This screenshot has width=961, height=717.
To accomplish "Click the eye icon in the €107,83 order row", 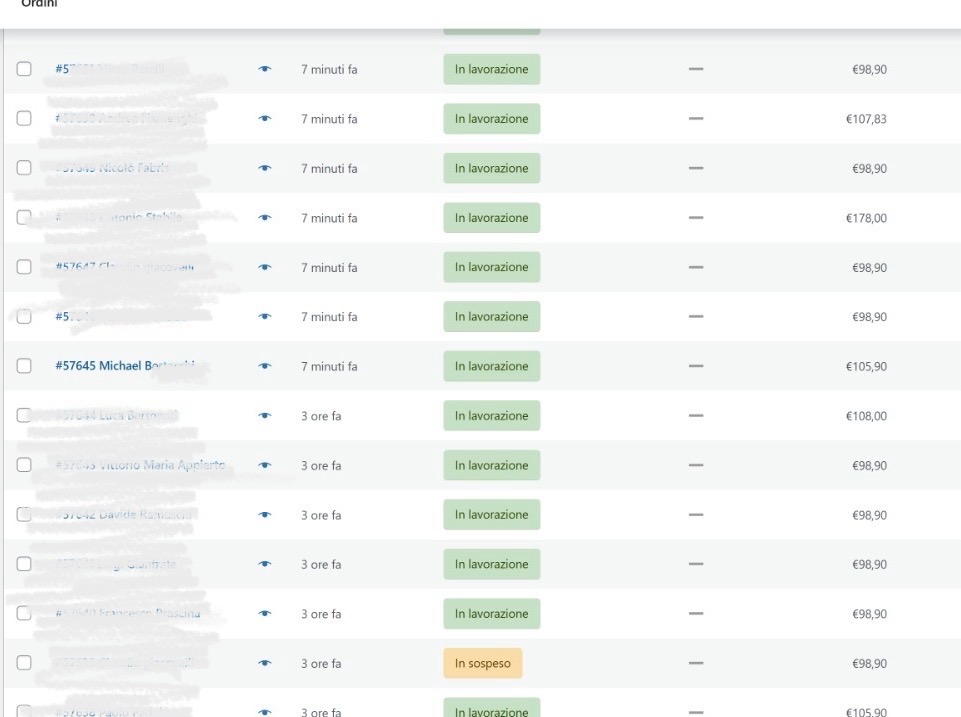I will point(265,119).
